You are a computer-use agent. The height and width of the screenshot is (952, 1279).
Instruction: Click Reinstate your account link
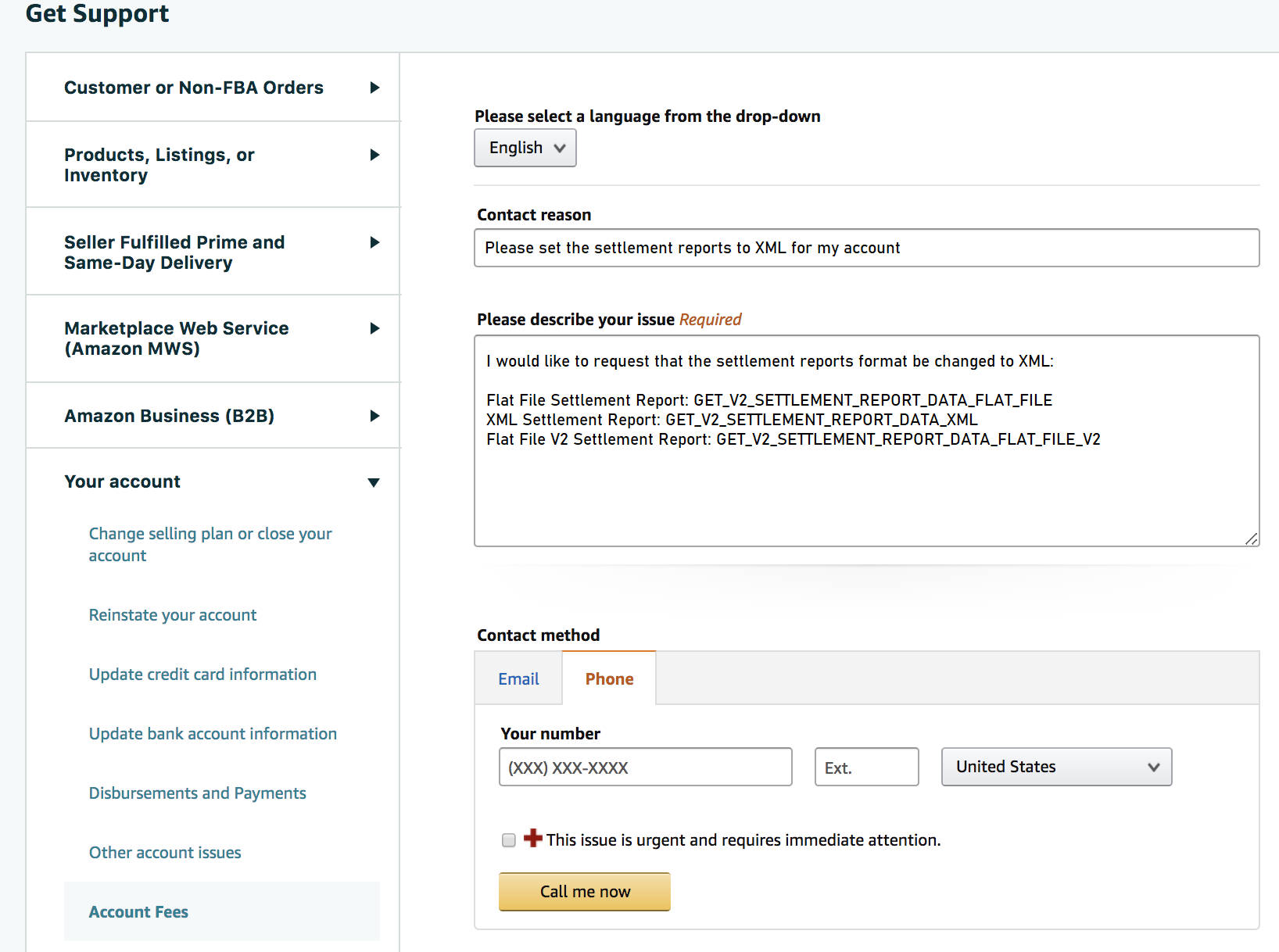[x=173, y=615]
